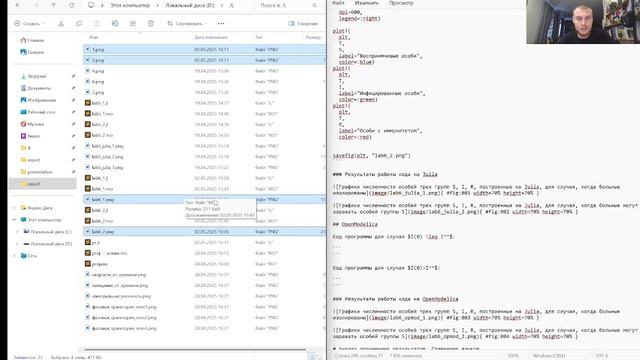Sort files by Дата изменения column header
This screenshot has height=360, width=640.
point(211,37)
